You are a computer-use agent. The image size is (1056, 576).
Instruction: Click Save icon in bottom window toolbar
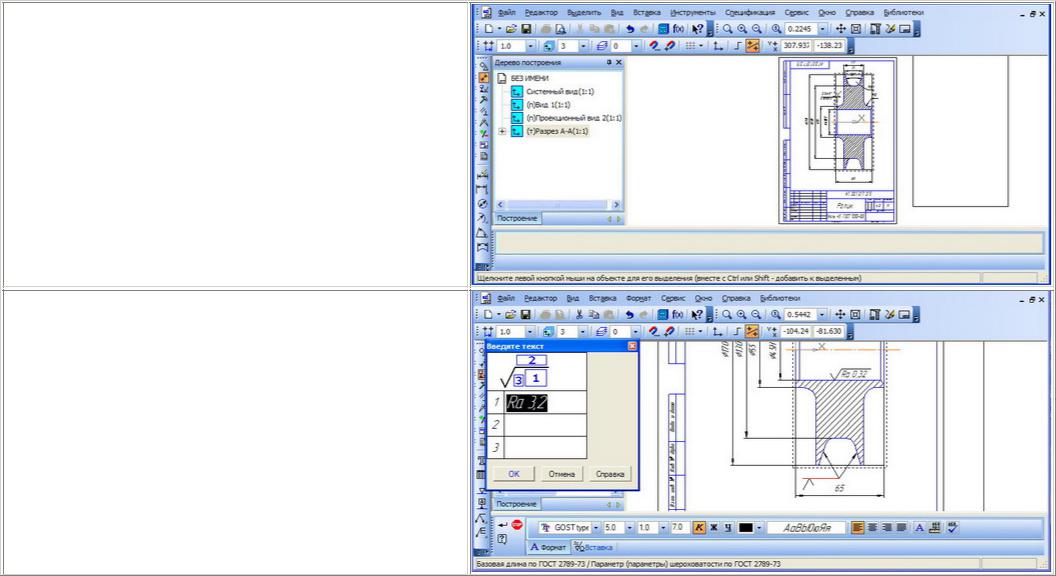[x=526, y=315]
